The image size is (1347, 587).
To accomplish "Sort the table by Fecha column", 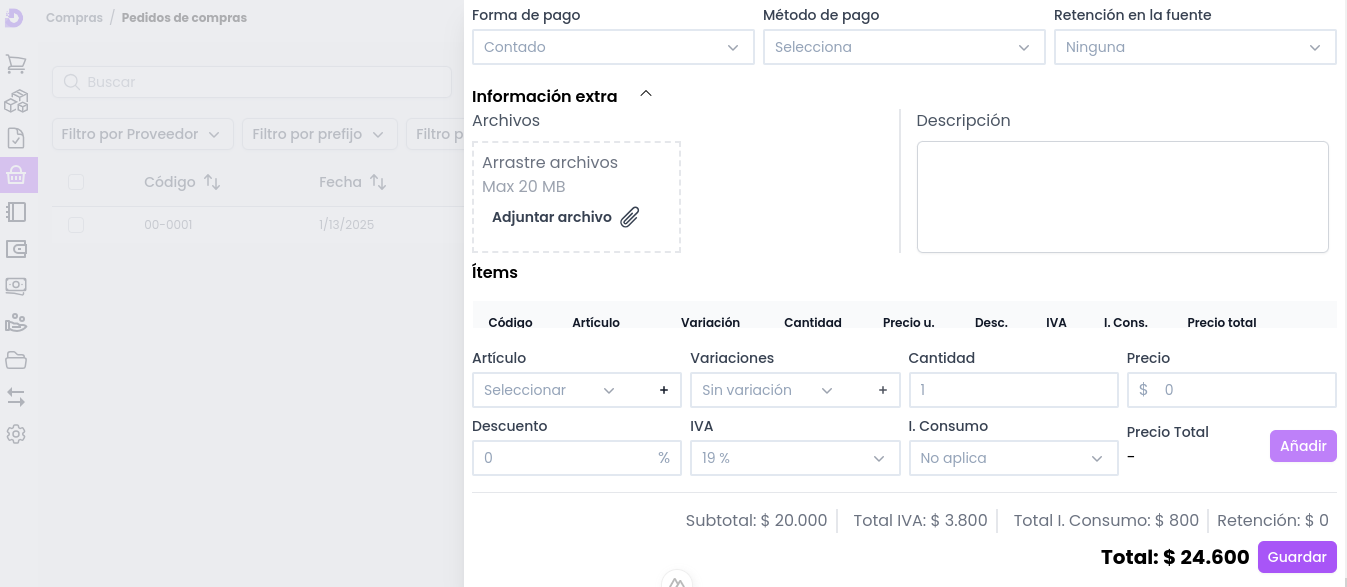I will (377, 182).
